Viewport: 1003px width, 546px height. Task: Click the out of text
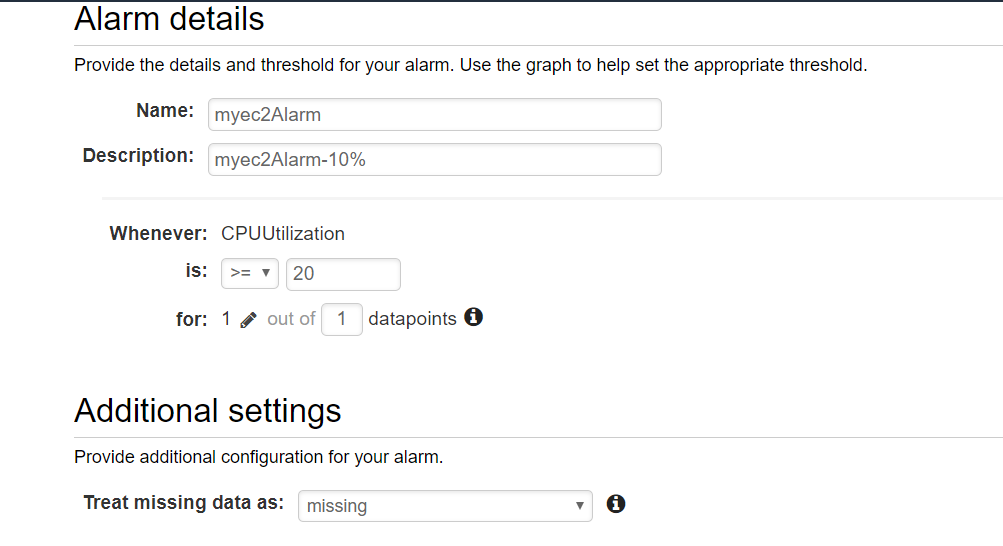[x=291, y=319]
